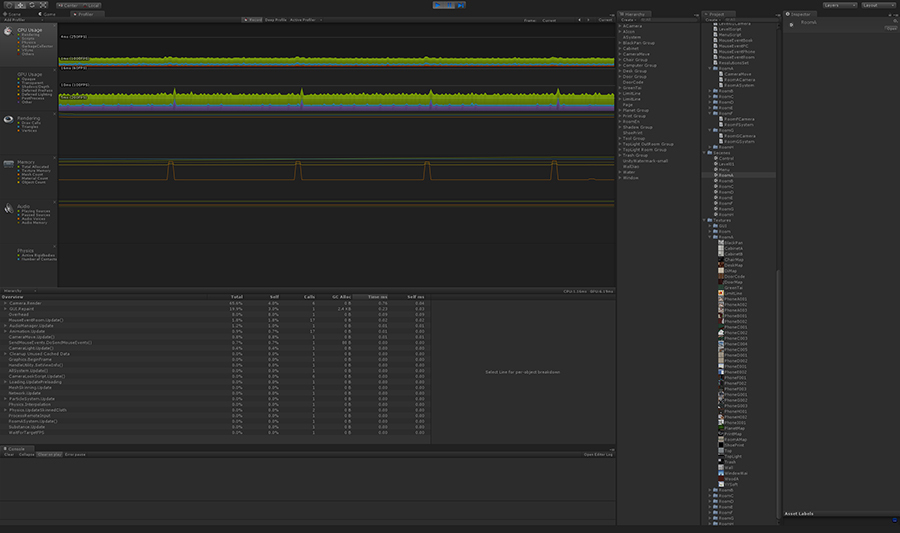
Task: Select the Control scene icon in Project
Action: (x=716, y=158)
